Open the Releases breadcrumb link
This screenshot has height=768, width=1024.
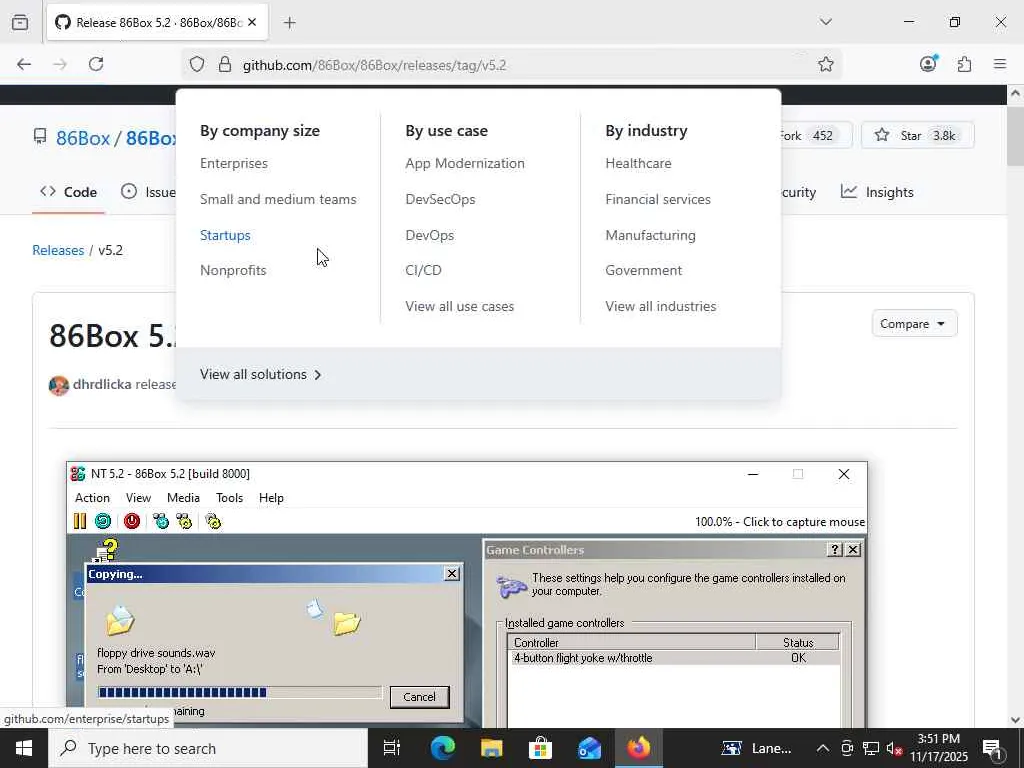click(58, 250)
